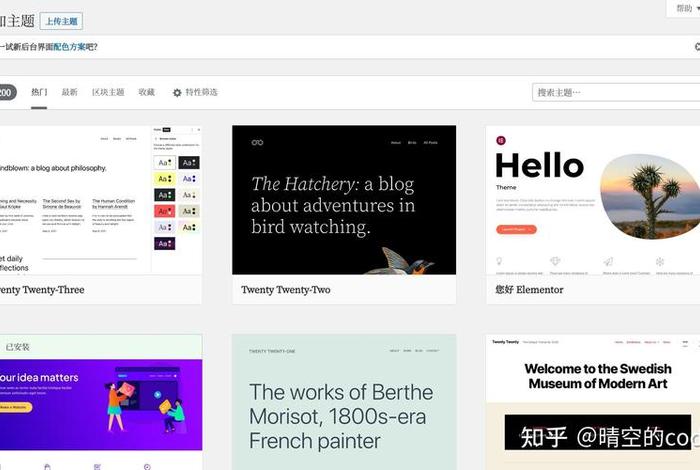Focus the 搜索主题 search themes field
Screen dimensions: 700x470
pyautogui.click(x=616, y=93)
